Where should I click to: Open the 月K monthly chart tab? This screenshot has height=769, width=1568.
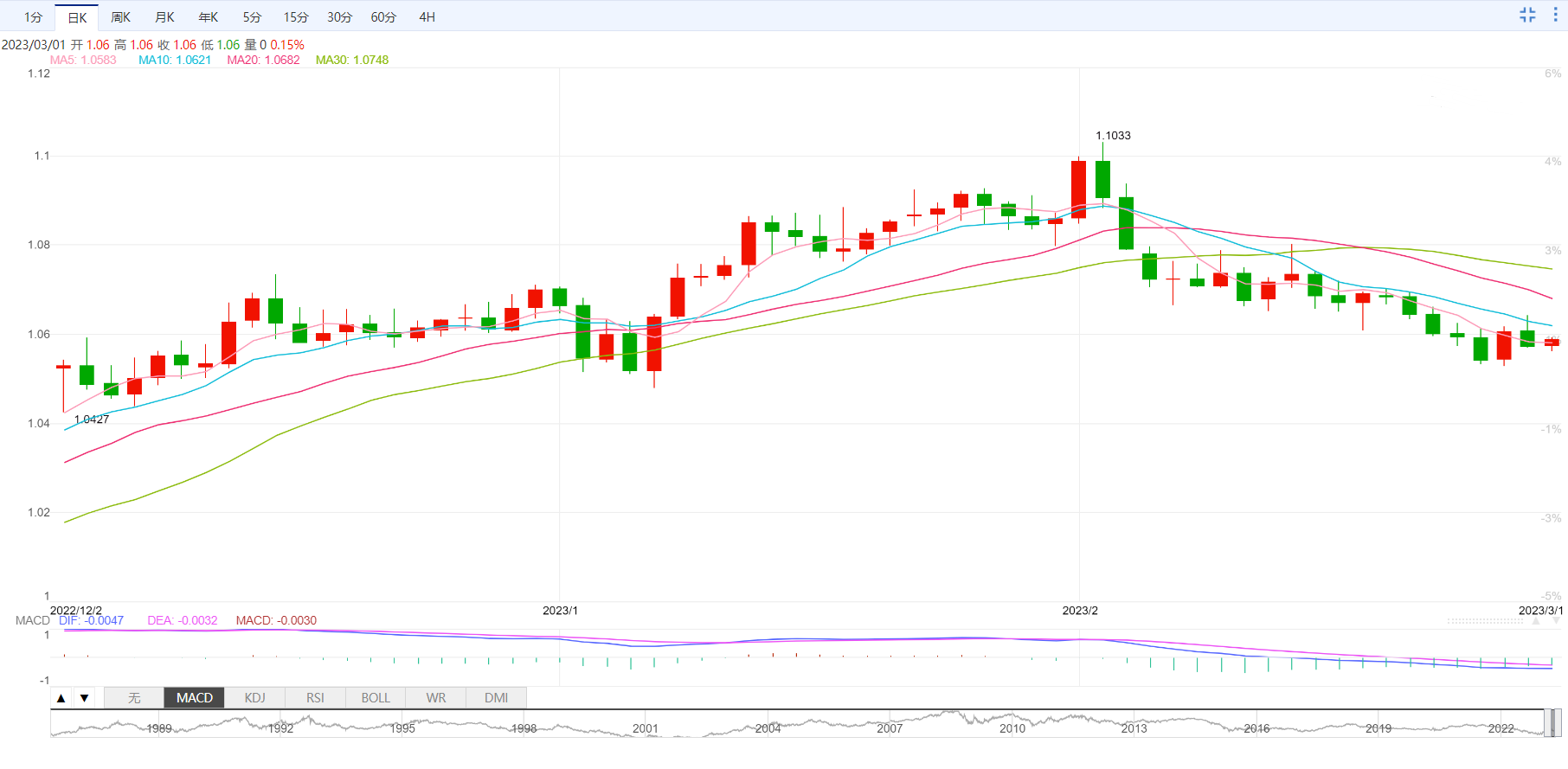(164, 17)
